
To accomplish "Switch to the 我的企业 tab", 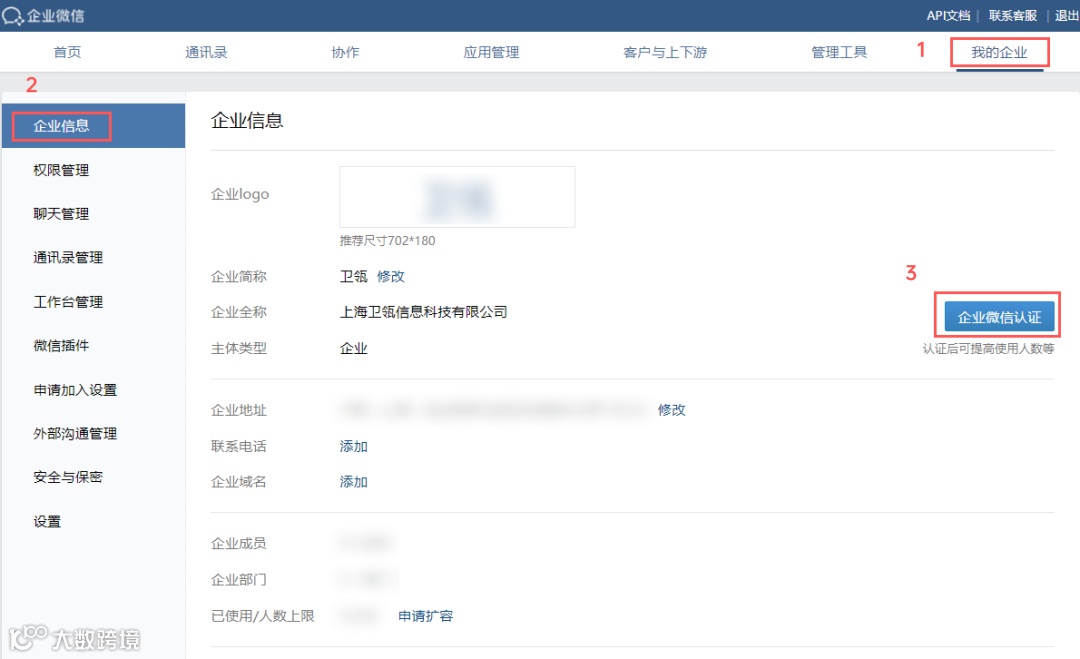I will click(x=999, y=52).
